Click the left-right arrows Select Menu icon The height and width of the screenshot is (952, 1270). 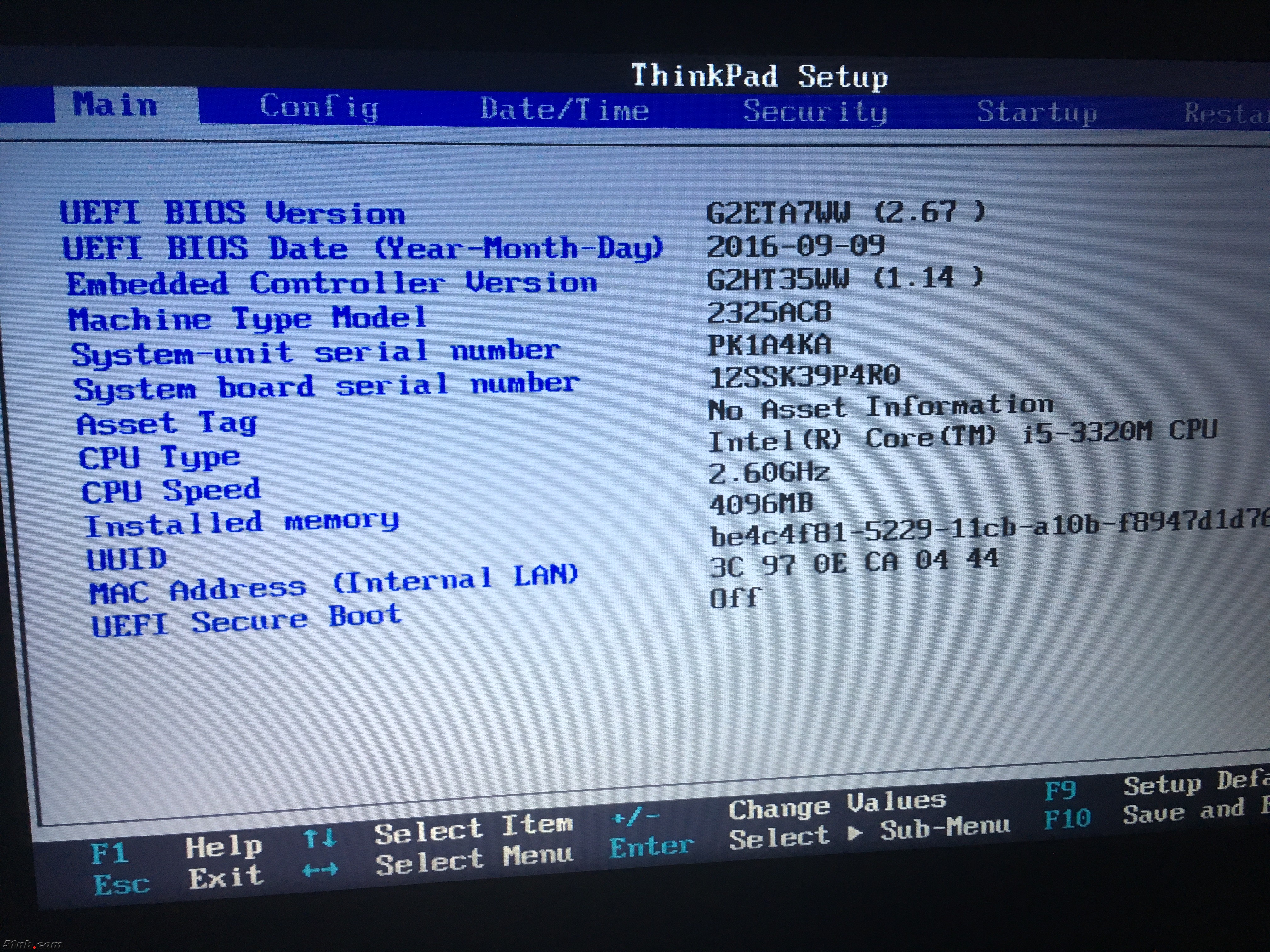pyautogui.click(x=320, y=870)
